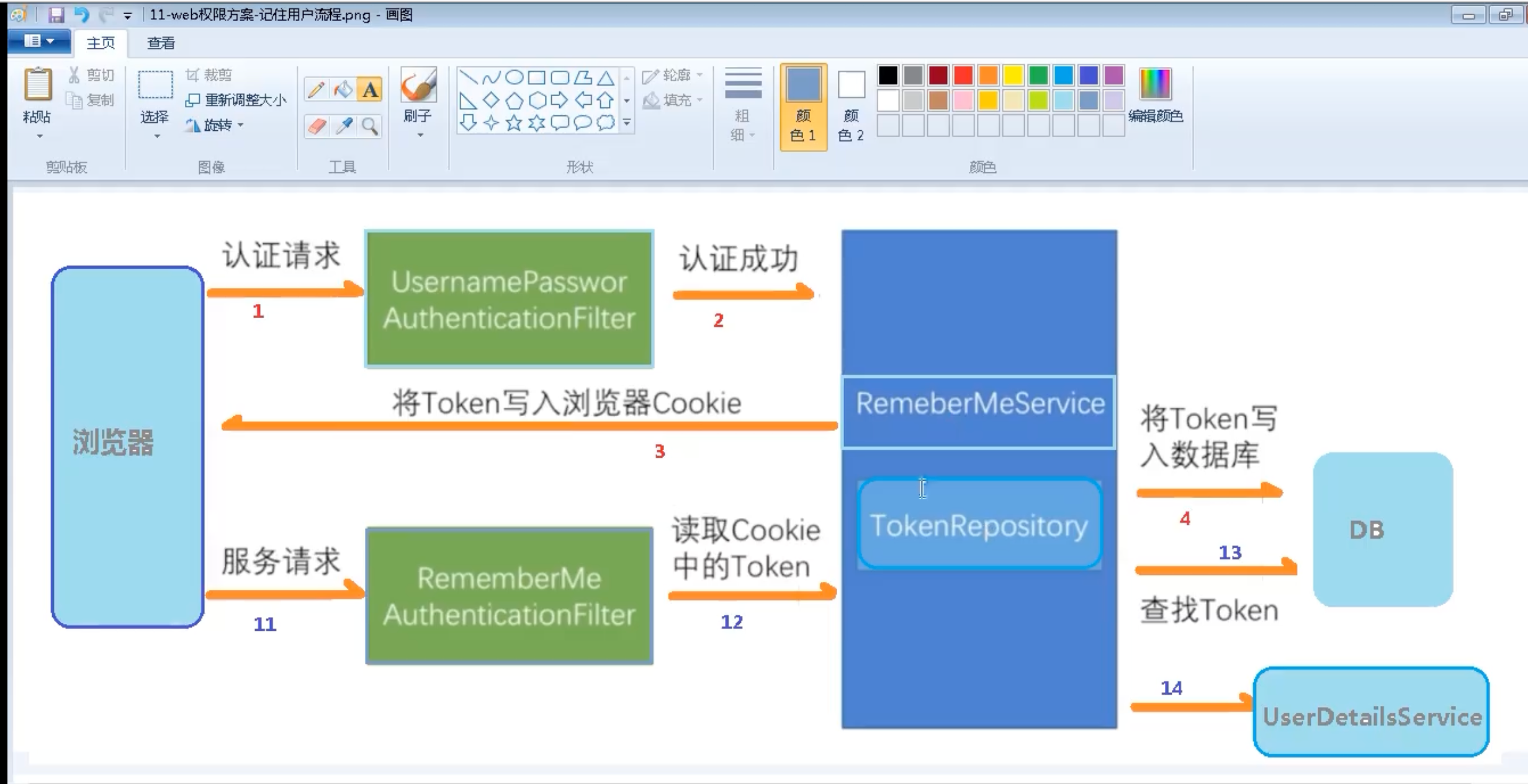Select the Pencil tool
Viewport: 1528px width, 784px height.
(x=316, y=90)
